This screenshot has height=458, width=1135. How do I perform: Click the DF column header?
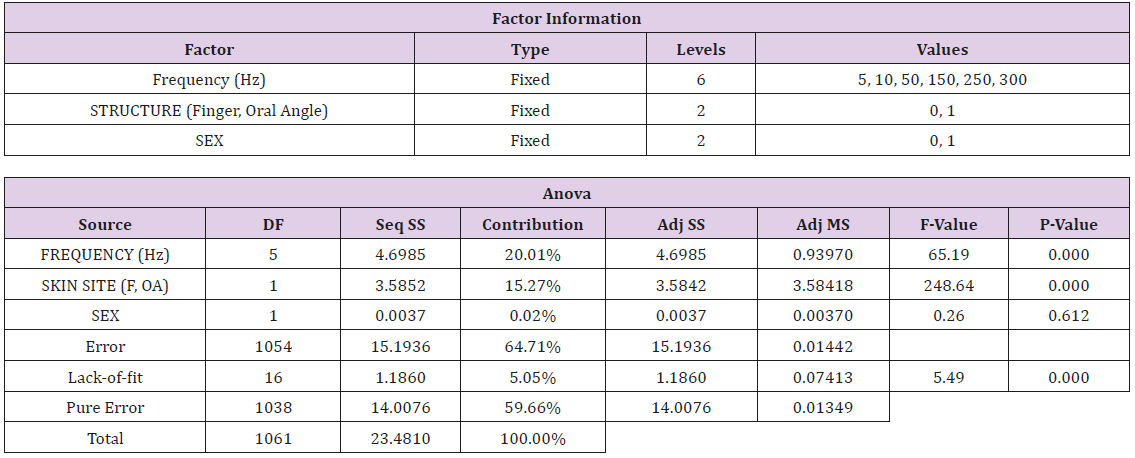click(x=272, y=225)
